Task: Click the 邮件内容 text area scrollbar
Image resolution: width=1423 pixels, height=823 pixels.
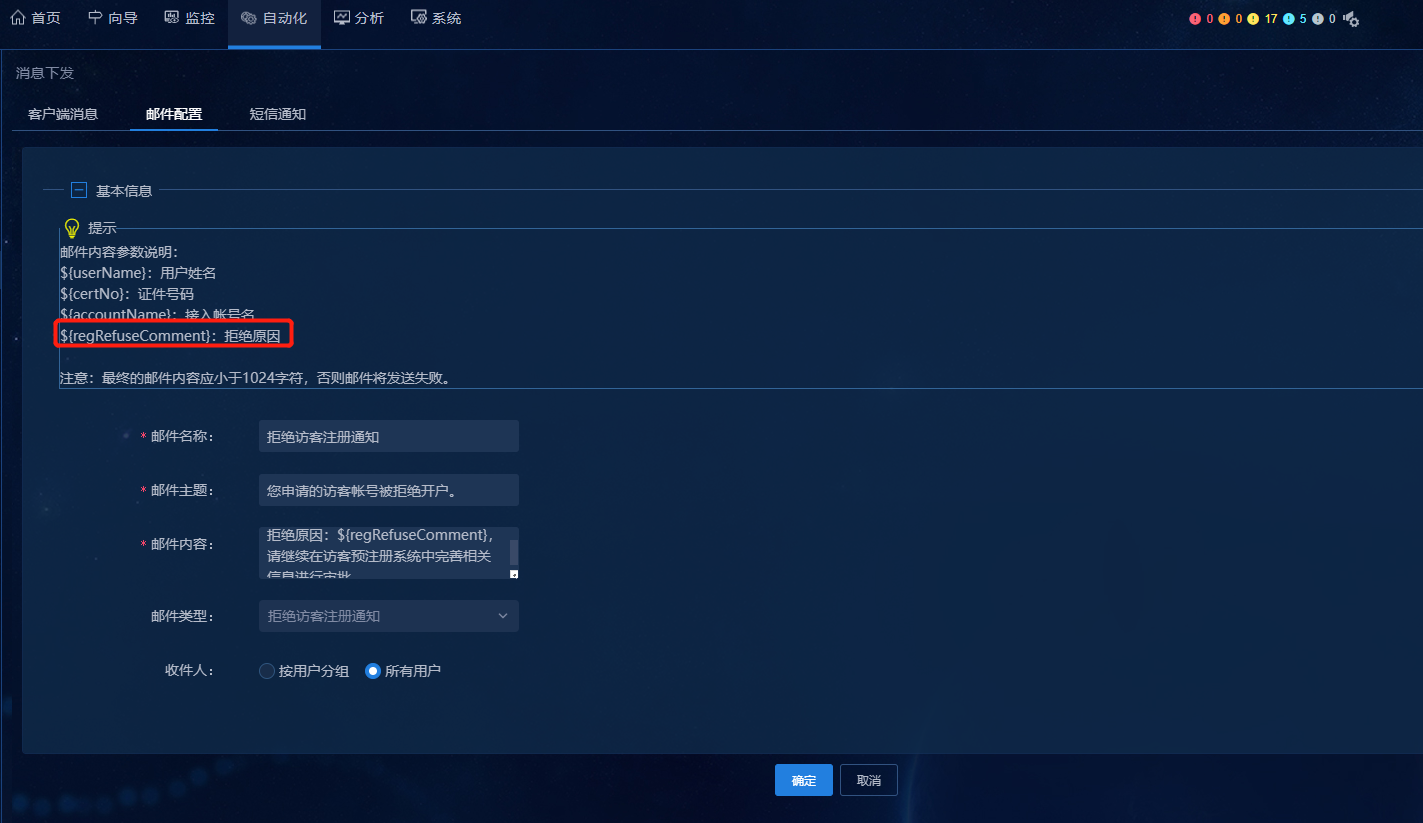Action: 514,553
